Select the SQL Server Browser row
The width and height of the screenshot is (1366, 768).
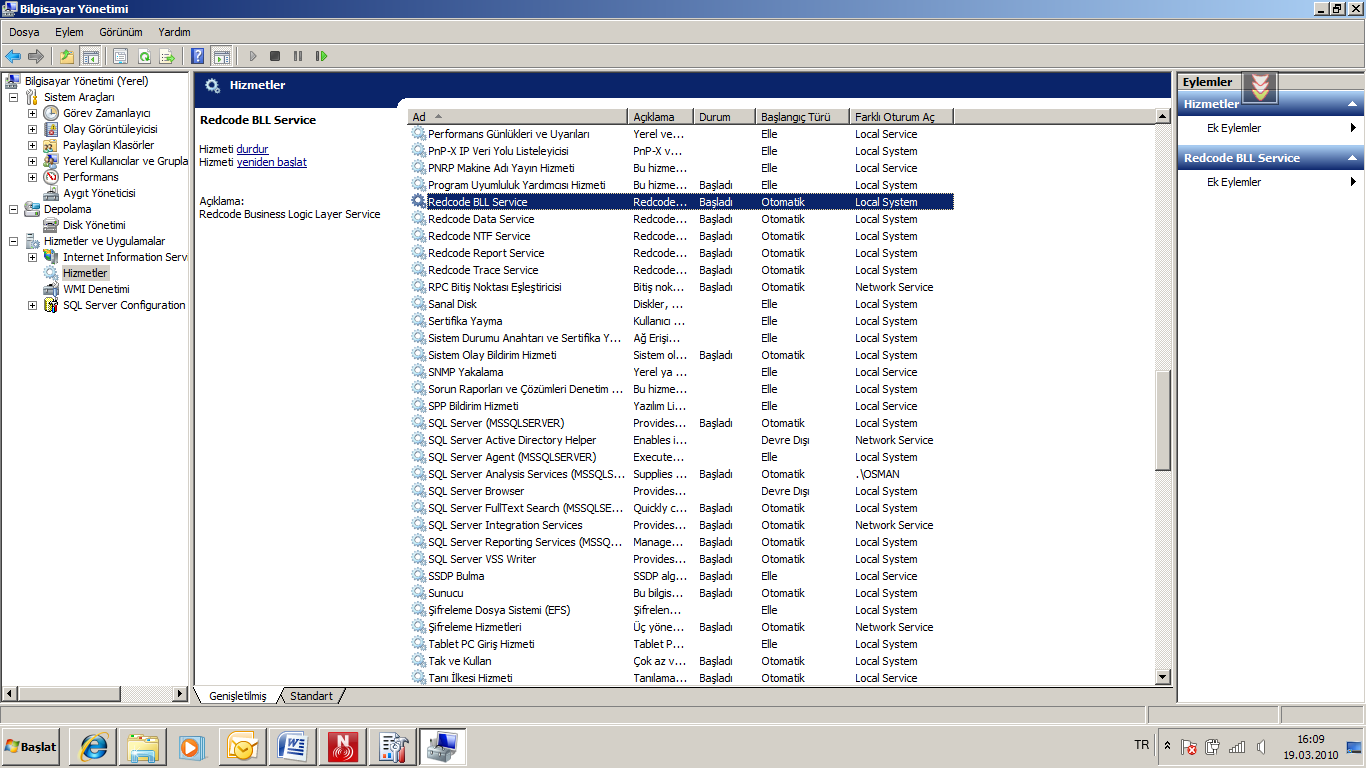click(681, 491)
